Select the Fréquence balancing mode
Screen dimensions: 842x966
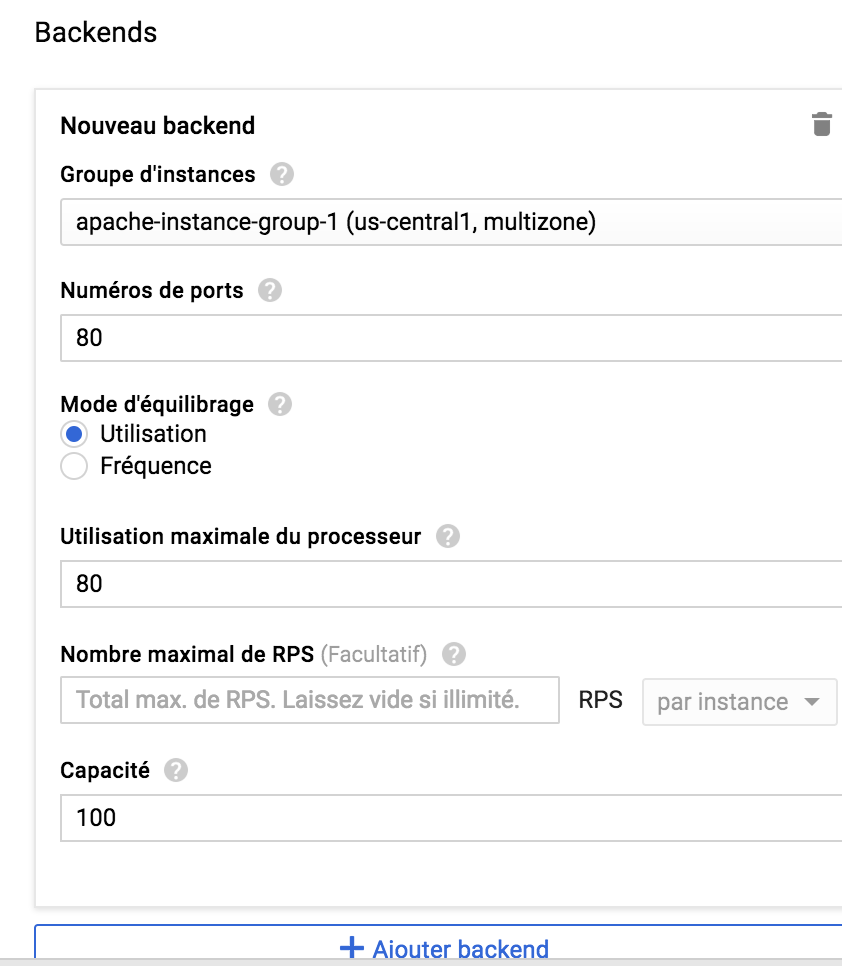click(x=74, y=465)
